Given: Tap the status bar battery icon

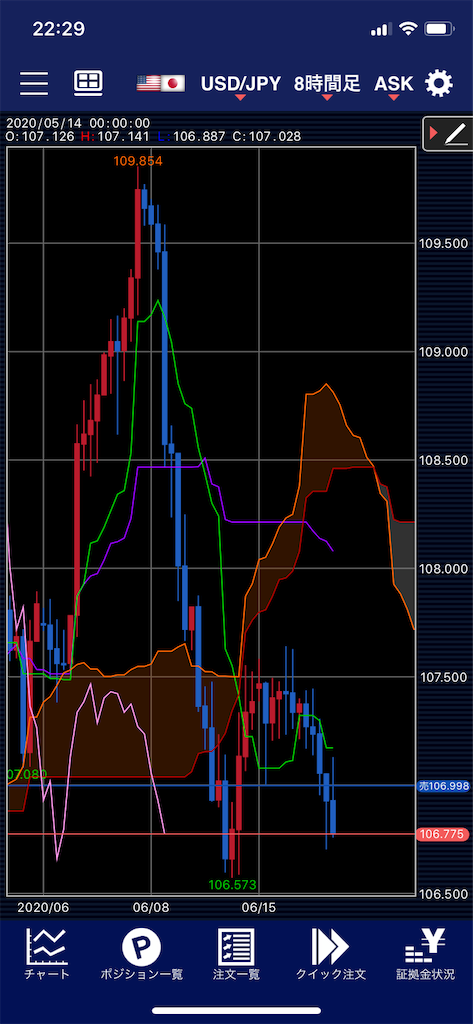Looking at the screenshot, I should (x=439, y=29).
